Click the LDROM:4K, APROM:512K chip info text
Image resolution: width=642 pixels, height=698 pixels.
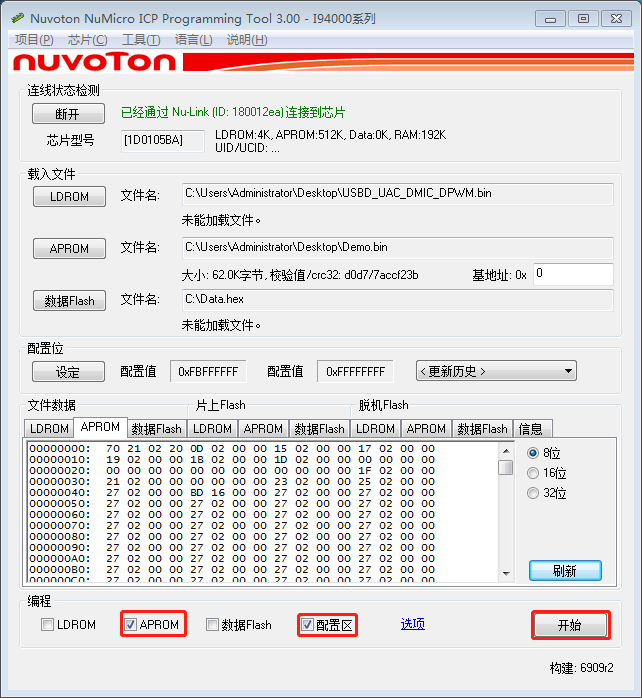click(x=330, y=135)
